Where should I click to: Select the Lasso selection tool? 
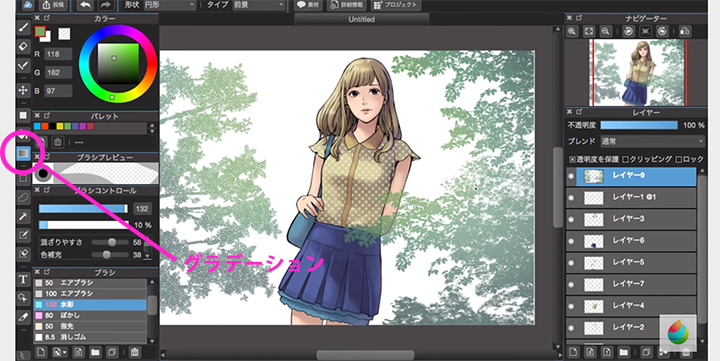[23, 197]
